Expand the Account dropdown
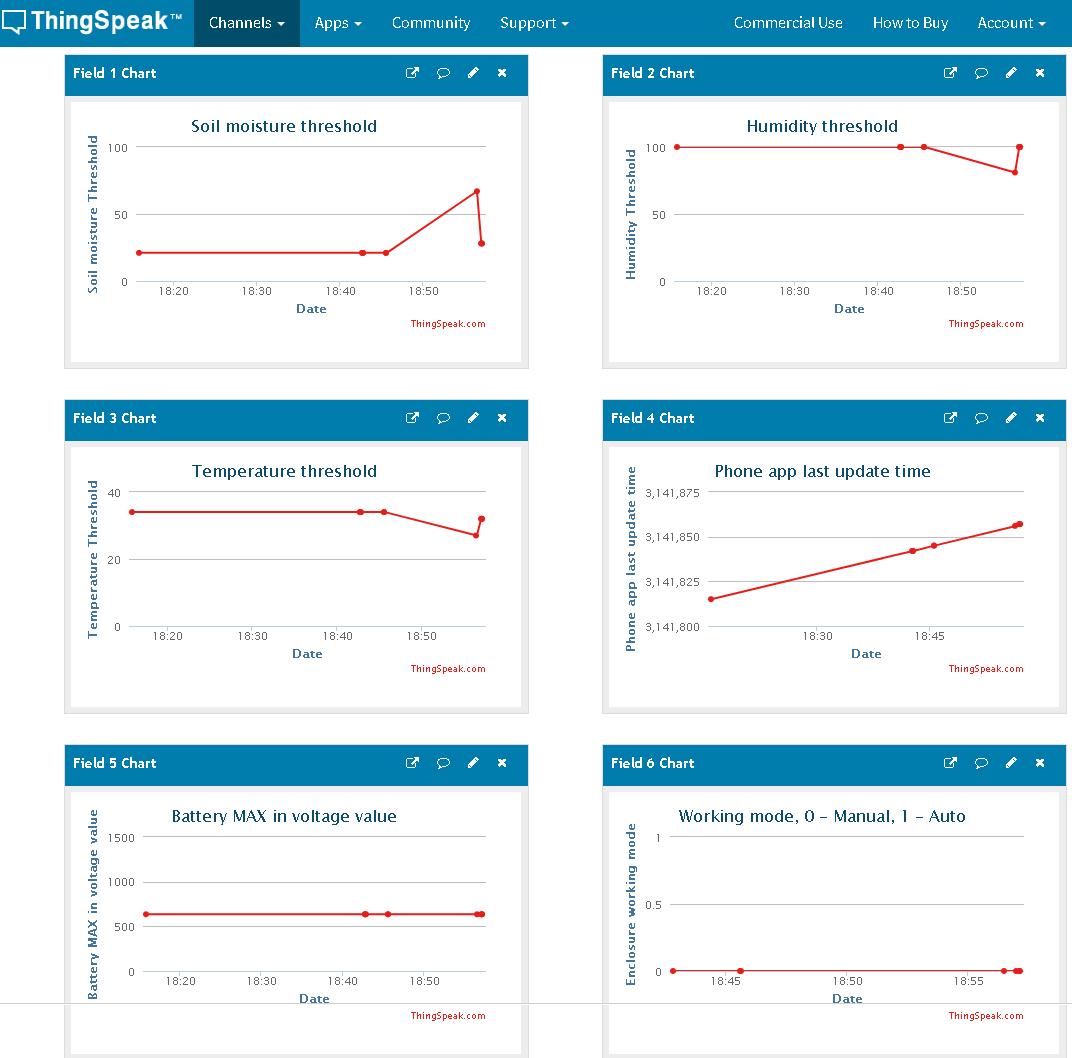Viewport: 1072px width, 1058px height. click(x=1011, y=23)
